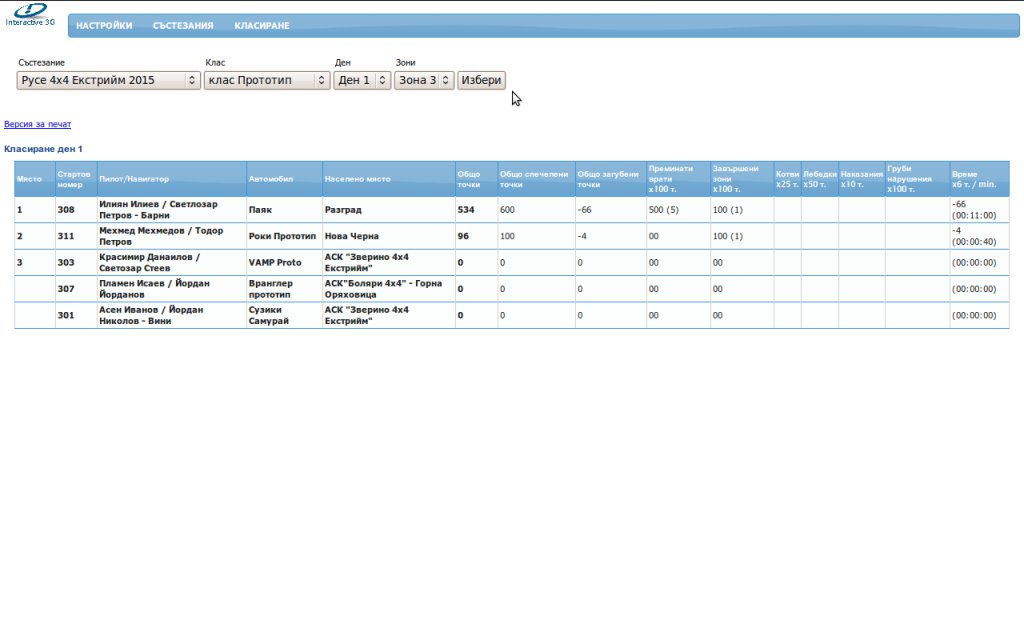Click the Преминати врати column header
Viewport: 1024px width, 640px height.
pos(679,179)
